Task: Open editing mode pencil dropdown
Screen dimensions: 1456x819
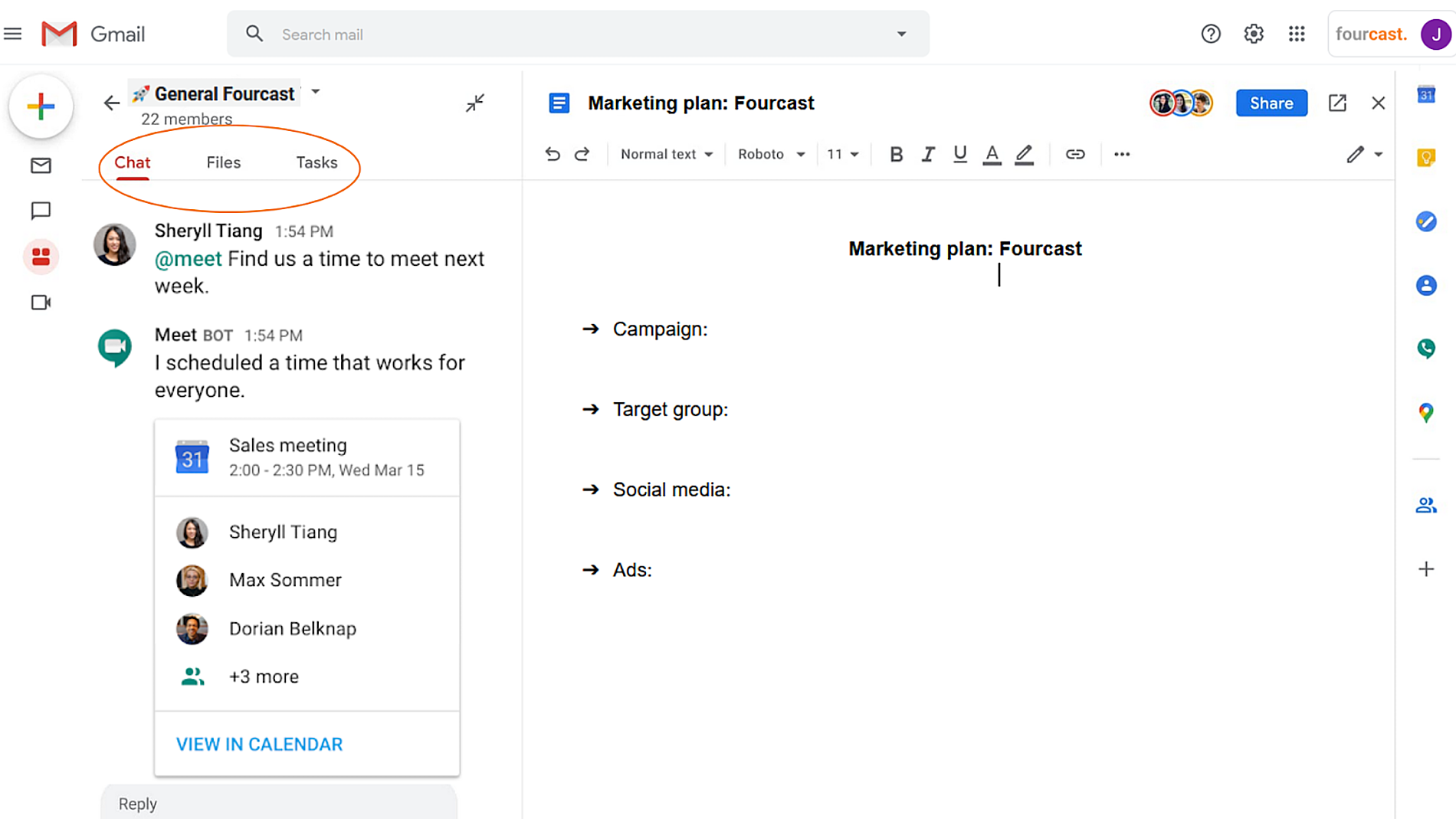Action: pos(1364,154)
